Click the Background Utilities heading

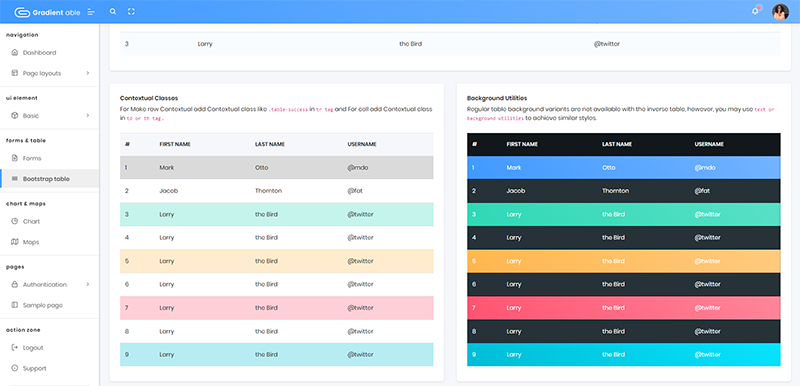(x=497, y=98)
